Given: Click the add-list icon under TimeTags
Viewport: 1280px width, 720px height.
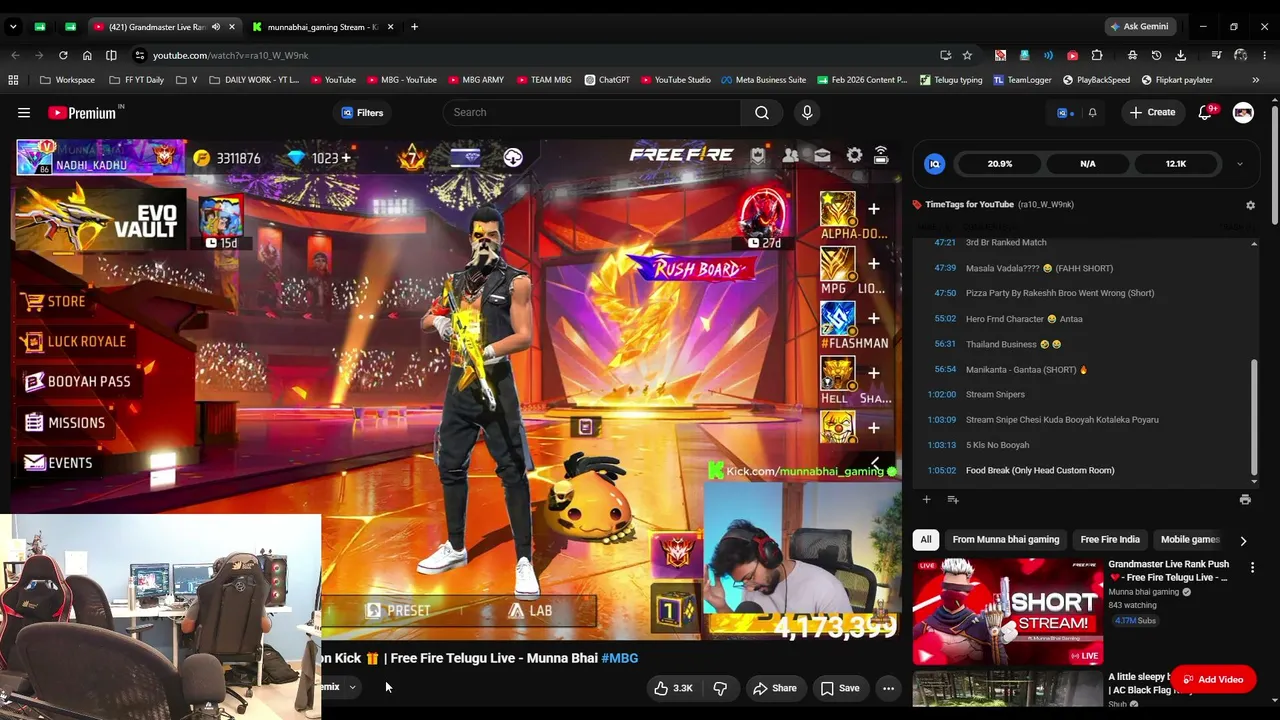Looking at the screenshot, I should pyautogui.click(x=953, y=499).
